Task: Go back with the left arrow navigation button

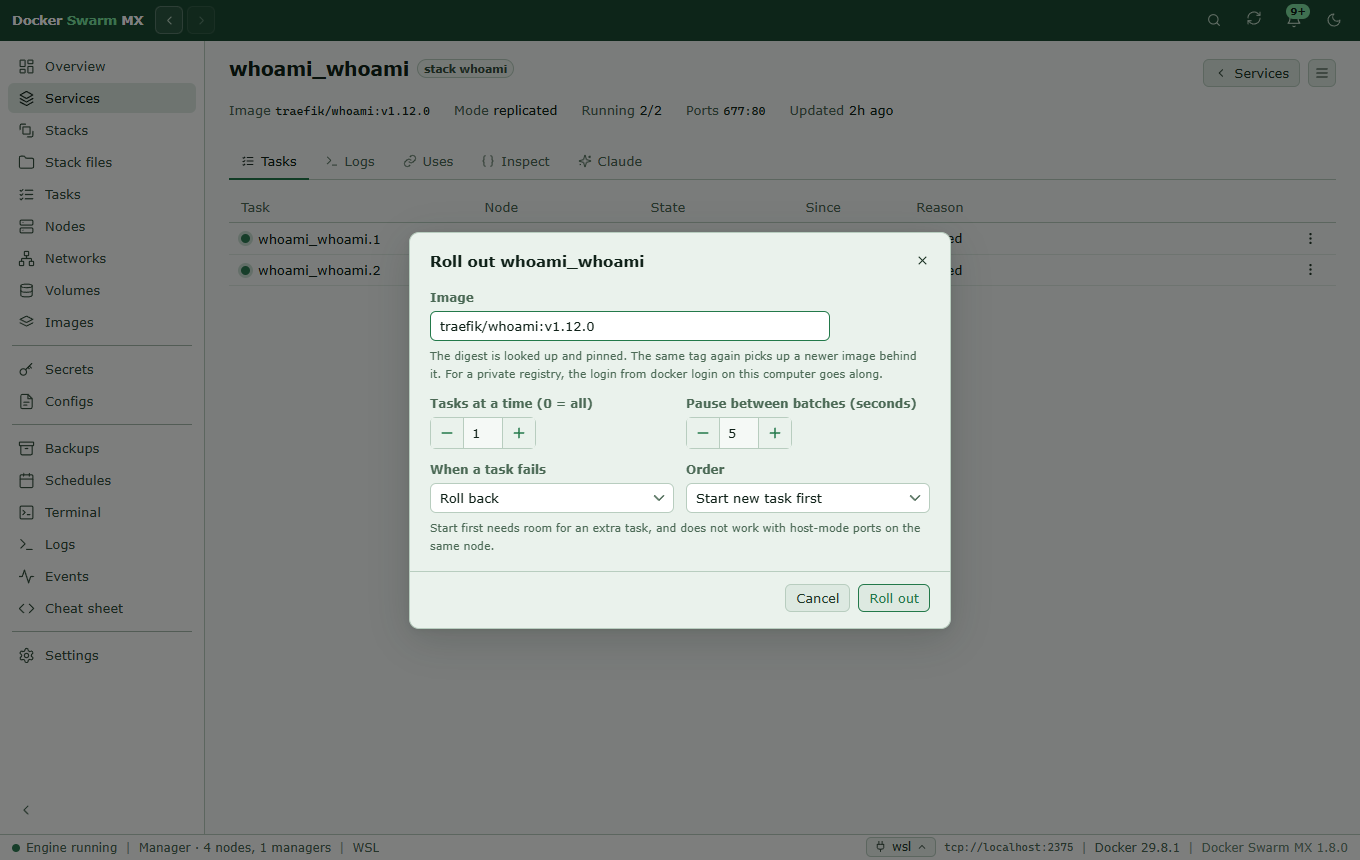Action: click(x=169, y=20)
